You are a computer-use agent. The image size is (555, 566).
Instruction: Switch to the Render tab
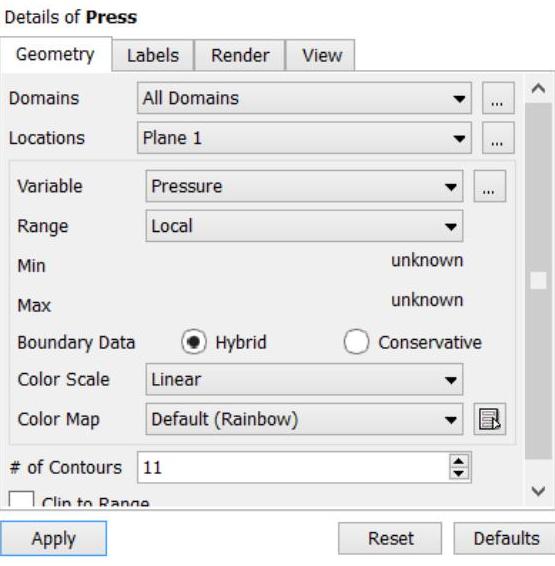240,55
